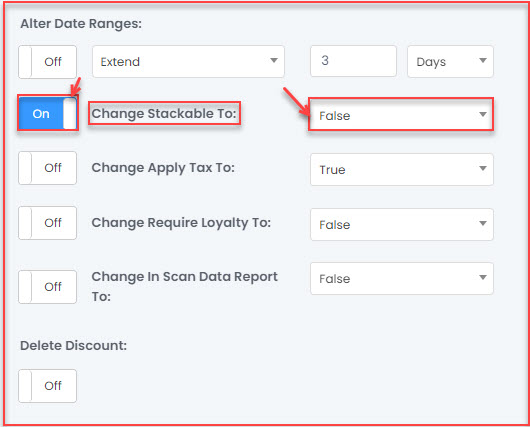The image size is (530, 427).
Task: Click the arrow icon on Require Loyalty dropdown
Action: pos(483,223)
